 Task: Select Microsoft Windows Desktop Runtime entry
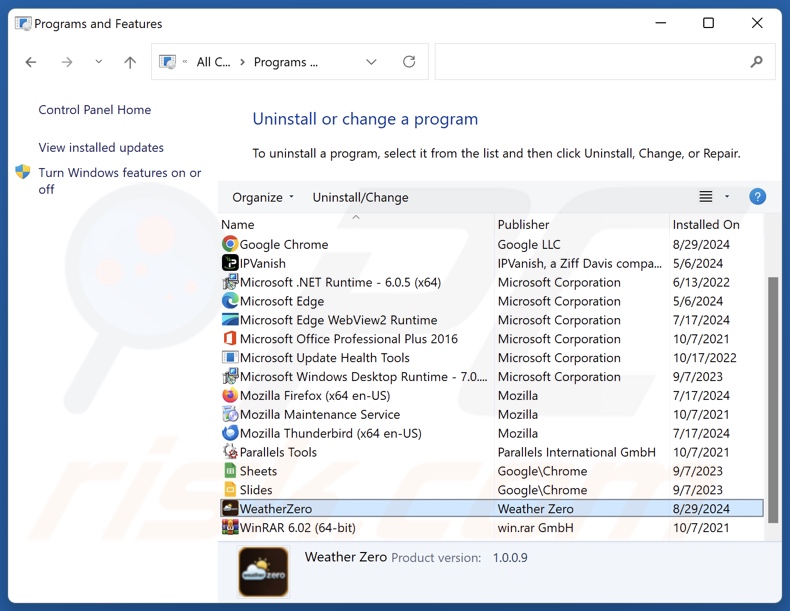(x=363, y=377)
